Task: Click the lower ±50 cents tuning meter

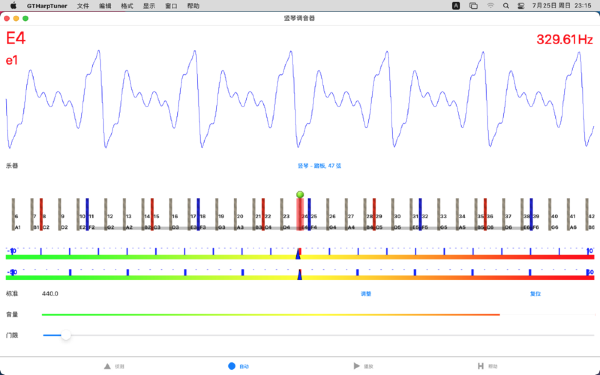Action: [300, 274]
